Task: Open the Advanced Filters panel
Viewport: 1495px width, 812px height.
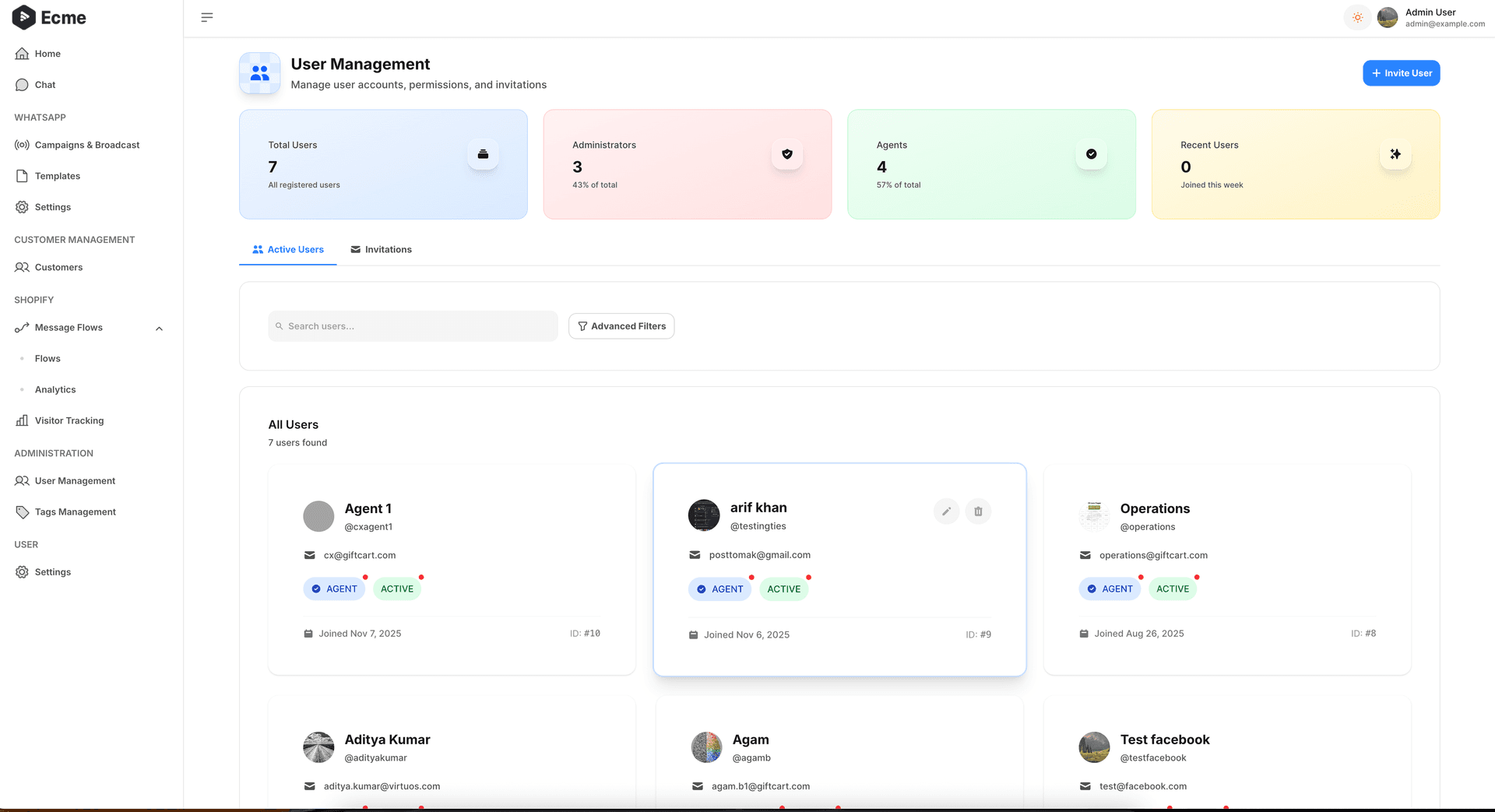Action: [621, 325]
